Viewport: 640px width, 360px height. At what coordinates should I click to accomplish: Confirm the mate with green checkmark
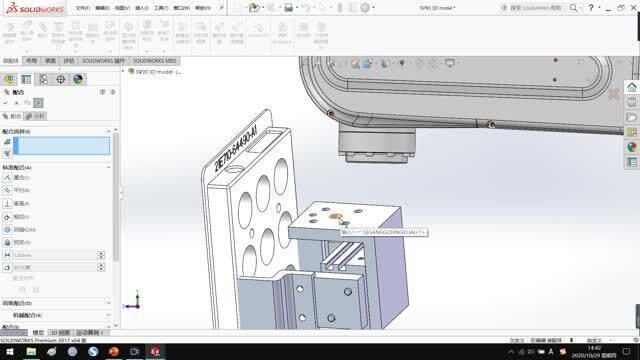coord(6,103)
